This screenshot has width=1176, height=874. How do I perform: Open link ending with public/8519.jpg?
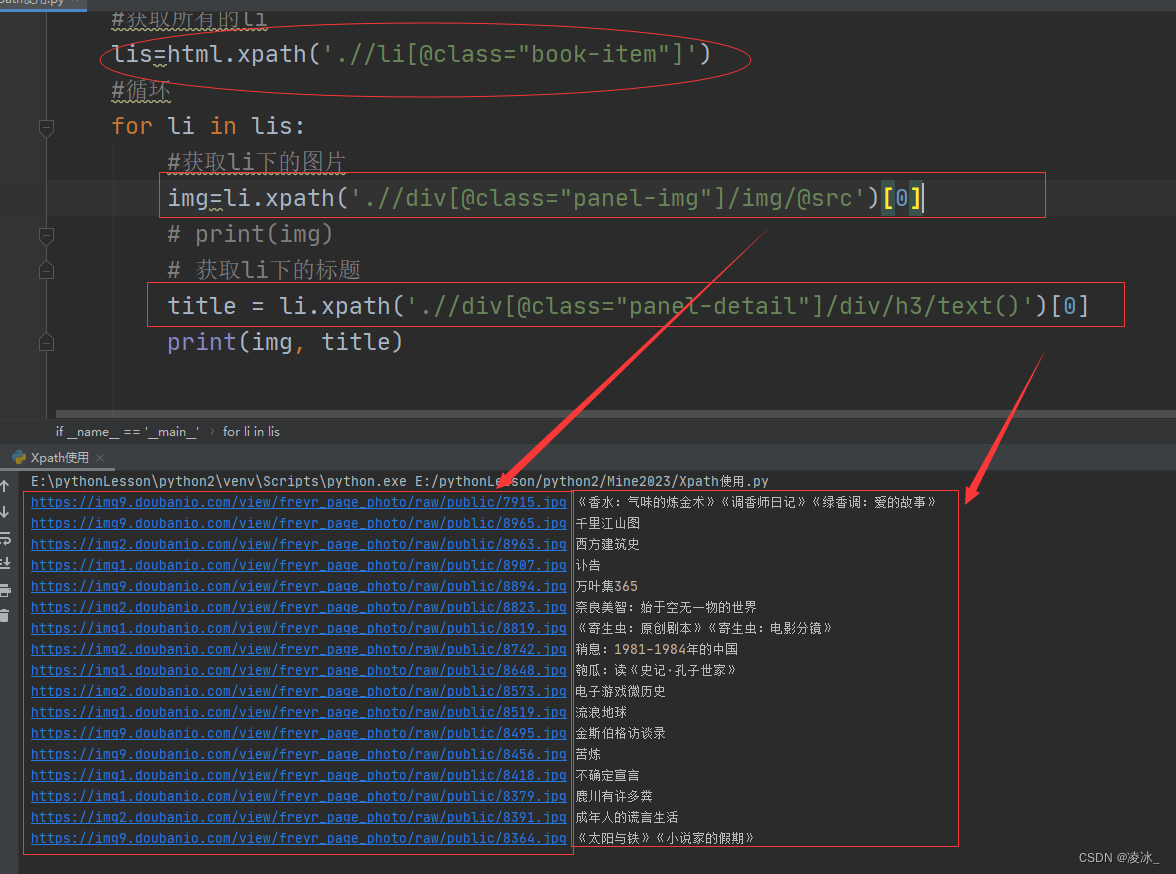298,712
